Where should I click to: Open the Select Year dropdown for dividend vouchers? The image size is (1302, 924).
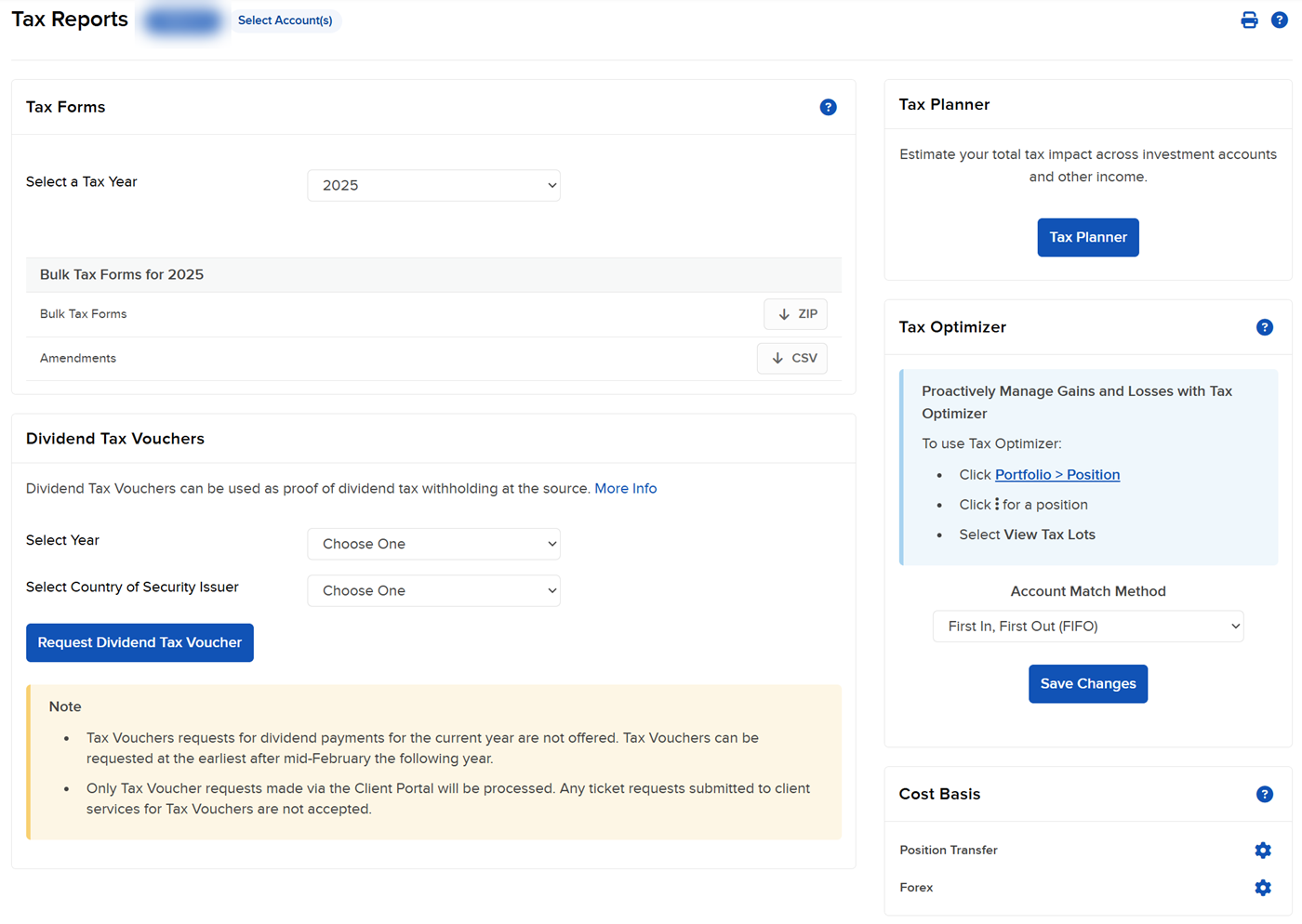coord(433,544)
